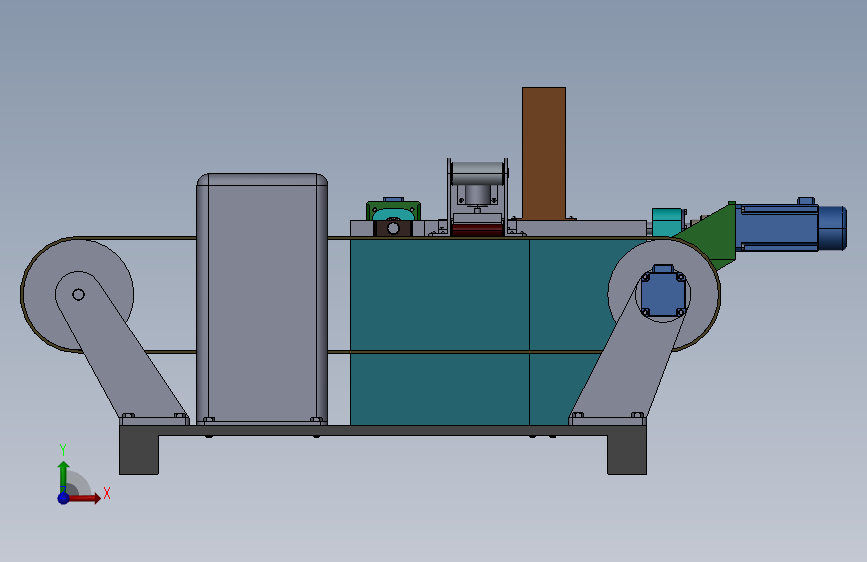Click the blue Z origin sphere
The image size is (867, 562).
point(64,498)
